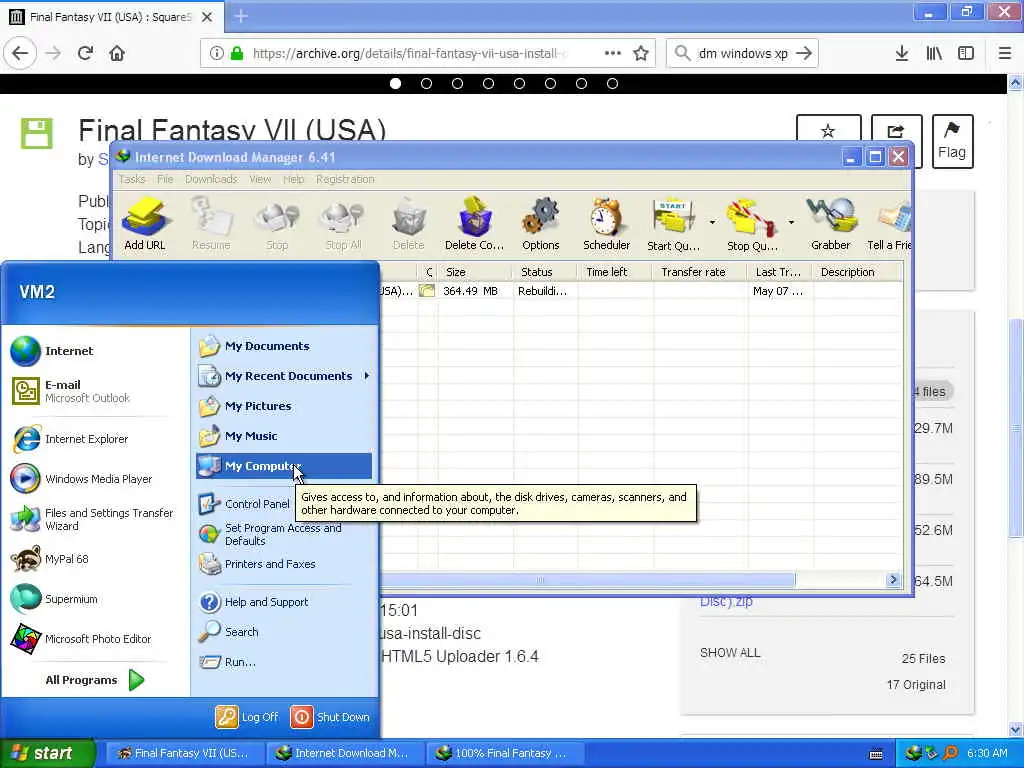Click the IDM horizontal scrollbar right arrow

point(893,580)
